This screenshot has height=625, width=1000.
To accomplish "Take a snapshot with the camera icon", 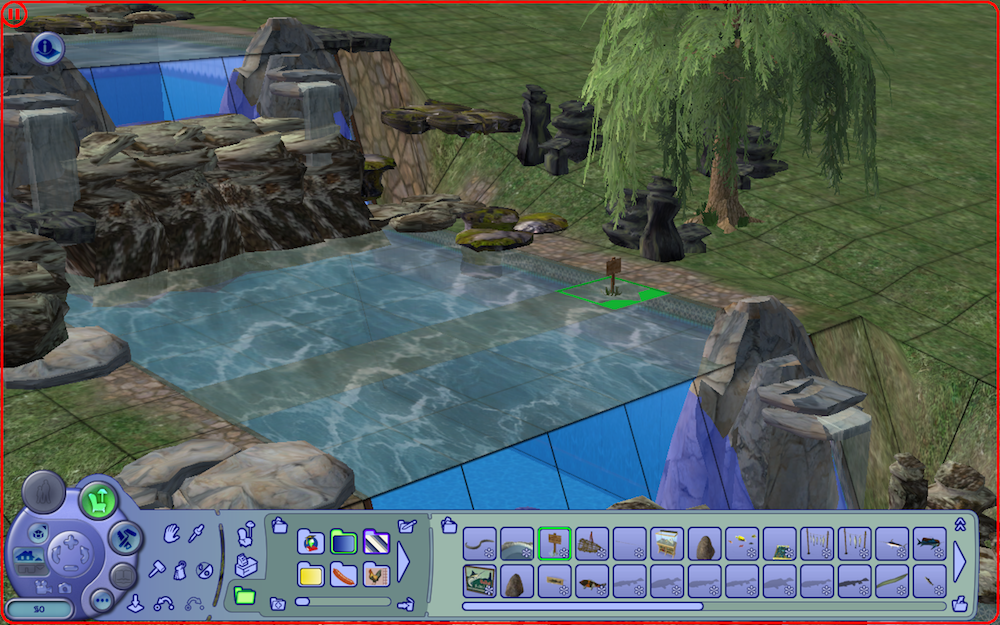I will (63, 588).
